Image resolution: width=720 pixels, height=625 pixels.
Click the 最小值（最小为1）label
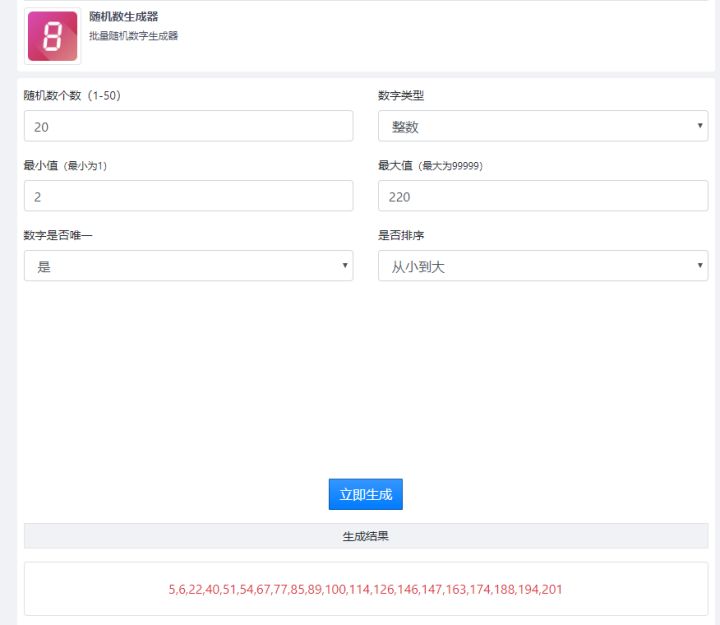65,165
